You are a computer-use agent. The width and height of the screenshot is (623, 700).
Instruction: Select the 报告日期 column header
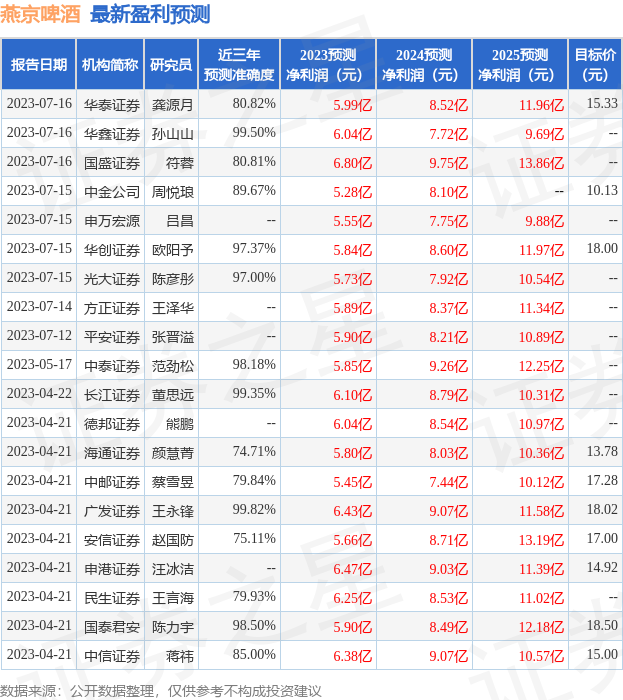pyautogui.click(x=38, y=64)
